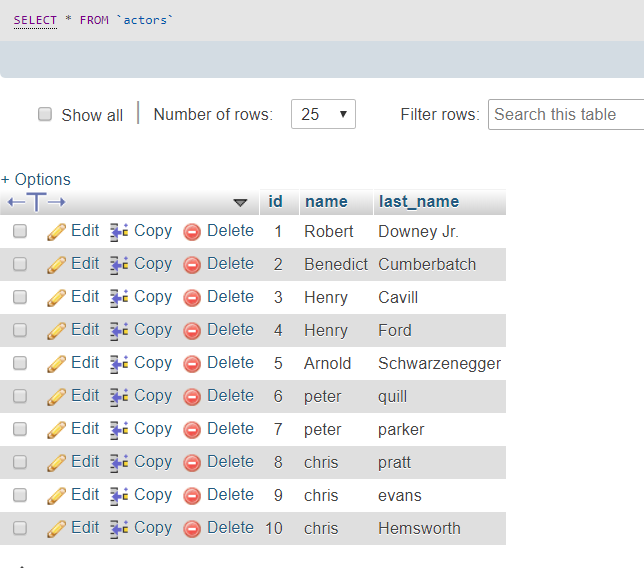Click Copy link for Arnold Schwarzenegger row
The image size is (644, 568).
[x=153, y=363]
